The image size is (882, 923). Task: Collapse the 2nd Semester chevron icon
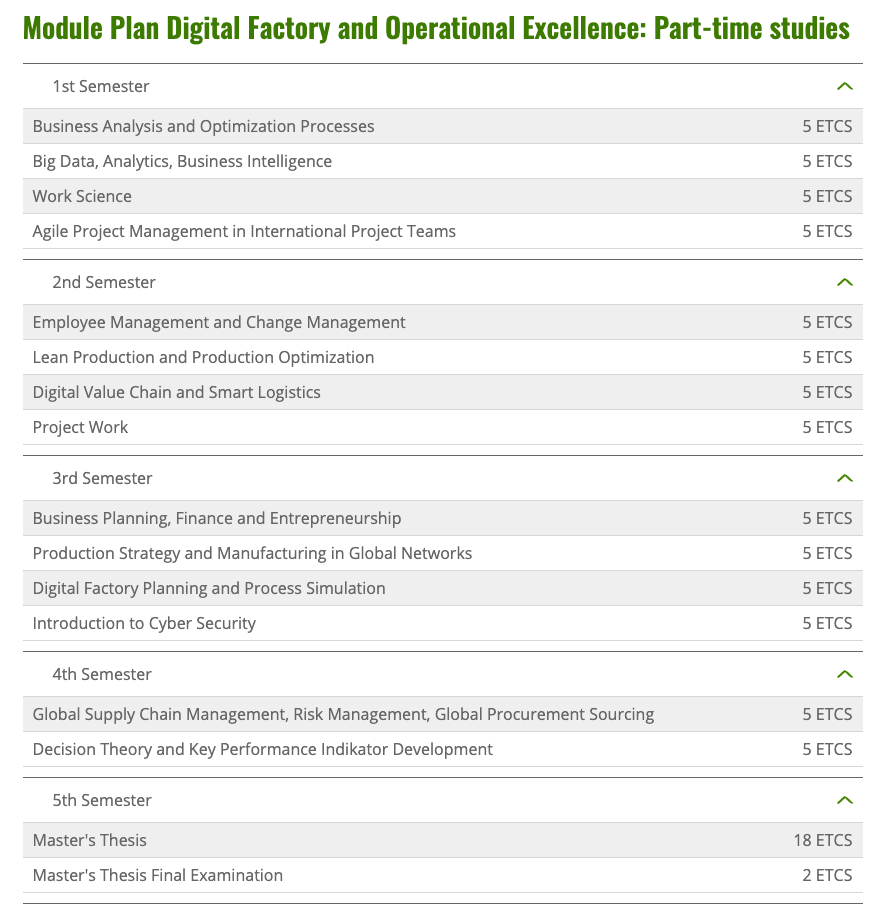844,283
